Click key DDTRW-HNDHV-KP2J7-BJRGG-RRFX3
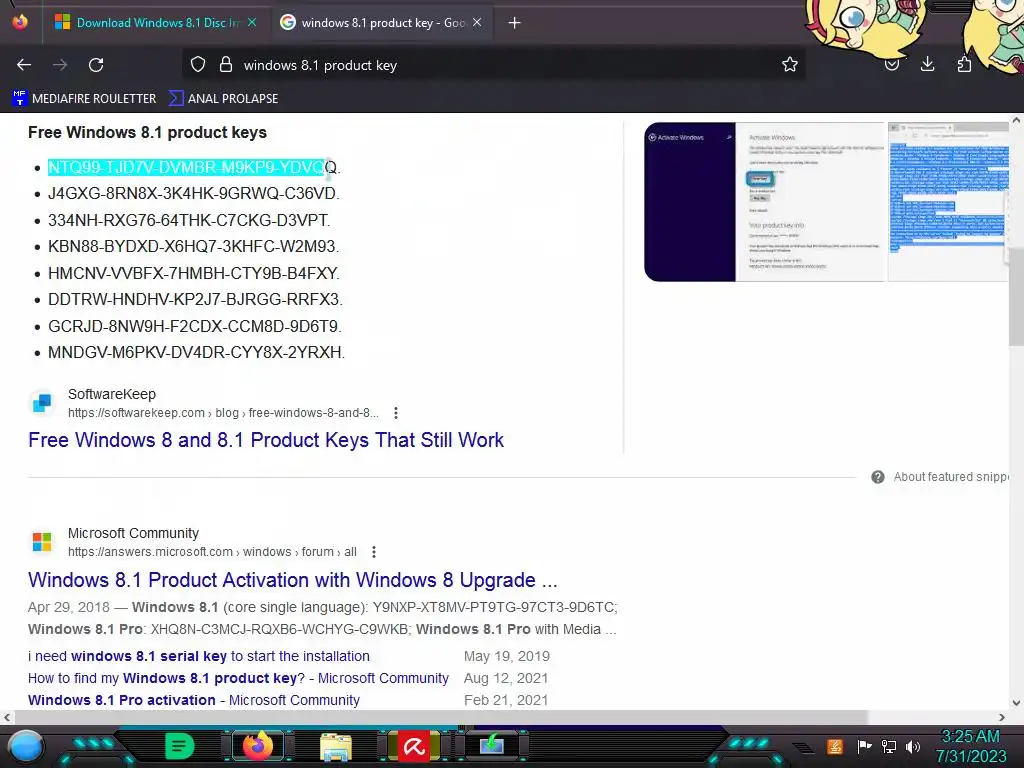 coord(195,300)
